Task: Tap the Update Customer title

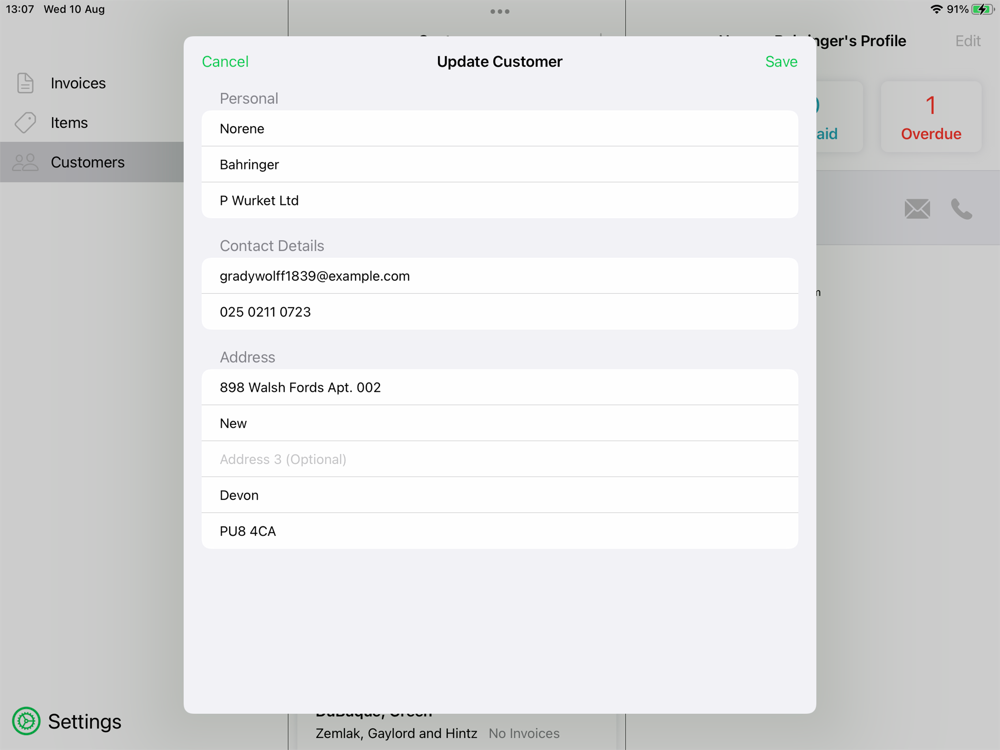Action: pos(499,62)
